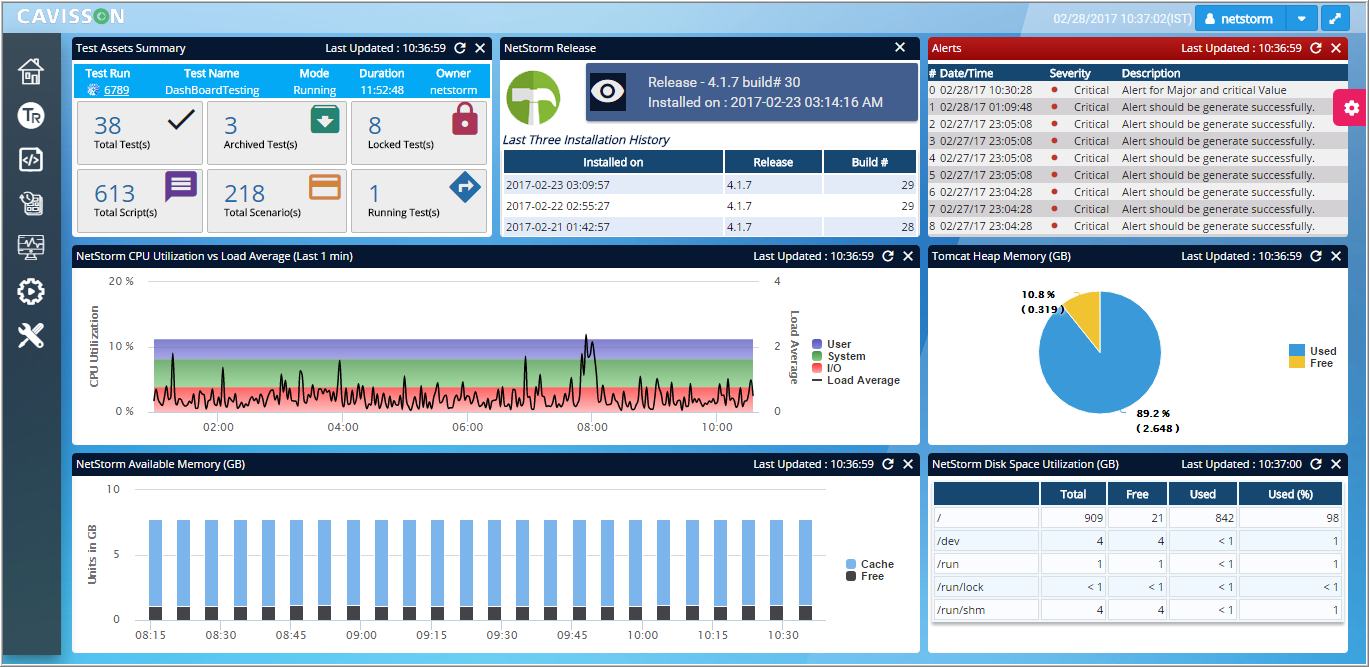The image size is (1369, 667).
Task: Click the Severity column header in Alerts
Action: (x=1070, y=73)
